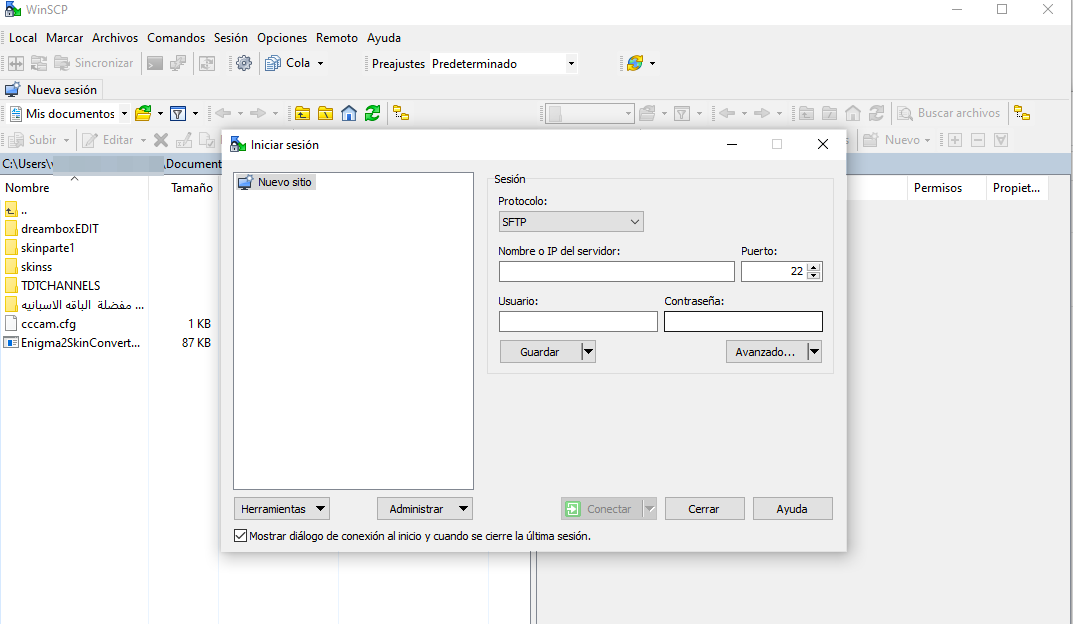The width and height of the screenshot is (1073, 624).
Task: Open the Preferences gear icon
Action: [244, 63]
